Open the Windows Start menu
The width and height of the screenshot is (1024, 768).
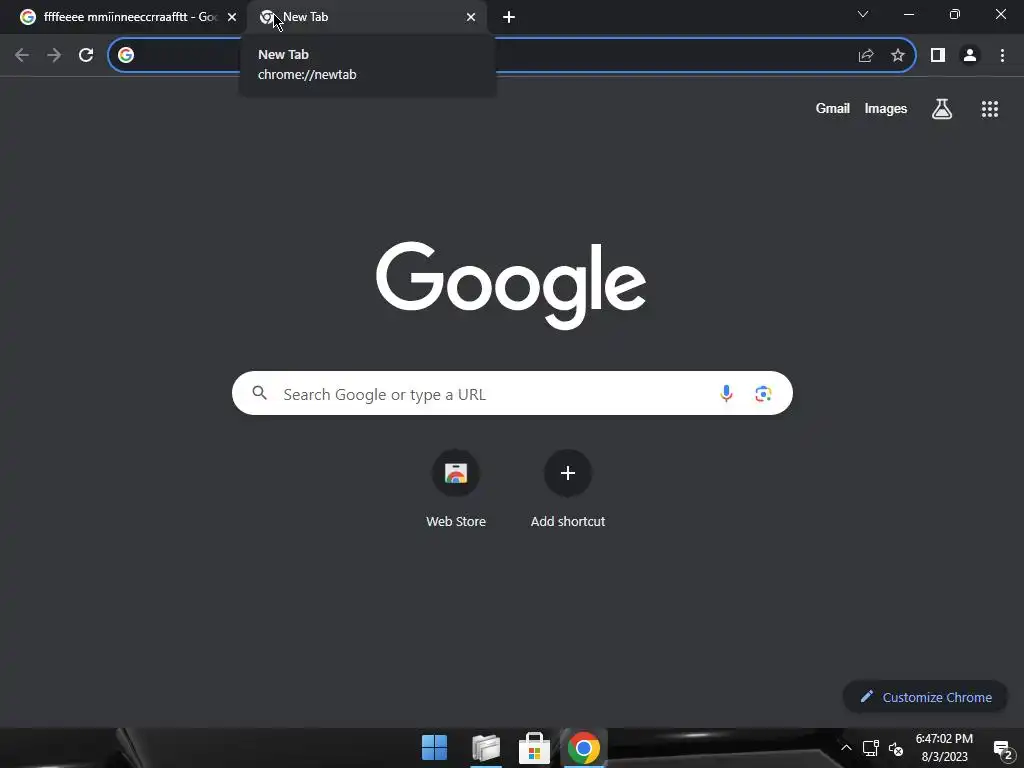coord(434,748)
